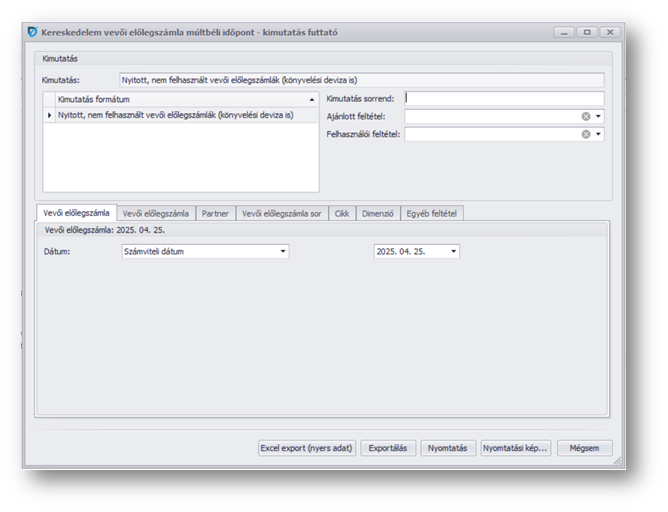Go to the Dimenzió tab
Image resolution: width=668 pixels, height=512 pixels.
tap(377, 213)
